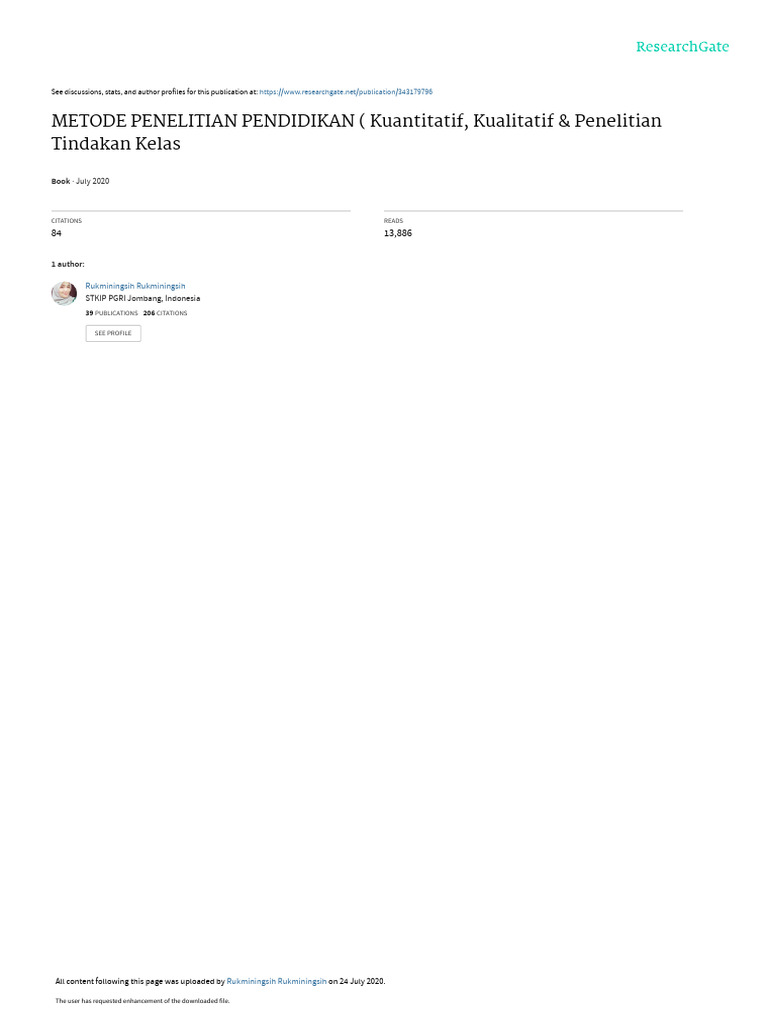Click the CITATIONS heading label
The height and width of the screenshot is (1024, 768).
point(67,221)
